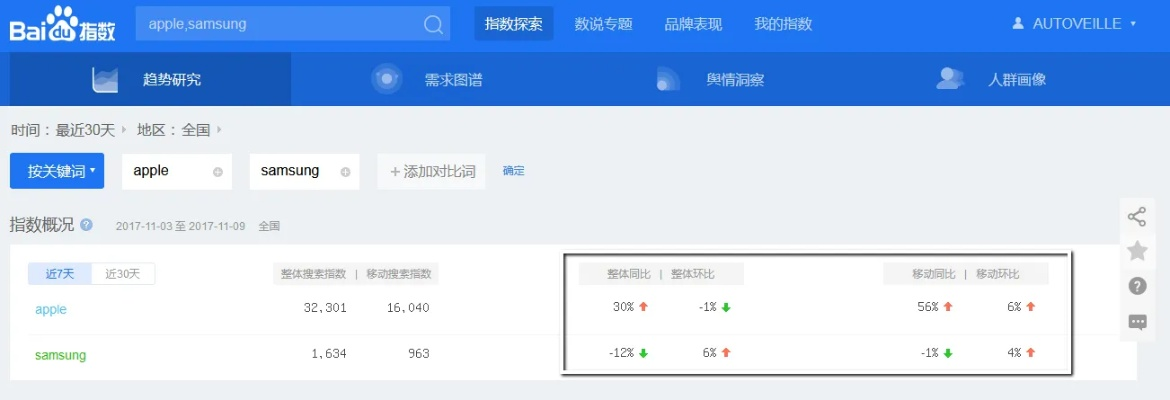The image size is (1170, 400).
Task: Open the AUTOVEILLE account dropdown
Action: tap(1074, 24)
